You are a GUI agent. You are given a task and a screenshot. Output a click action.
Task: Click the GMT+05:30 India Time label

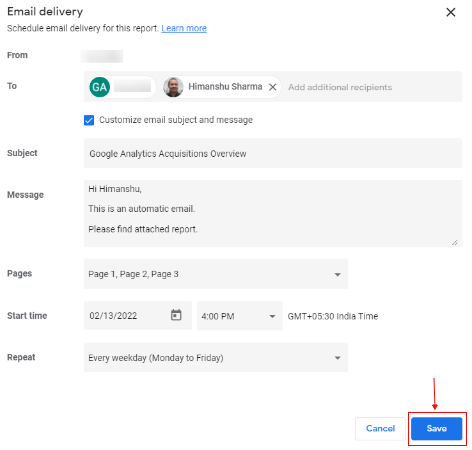pyautogui.click(x=333, y=316)
